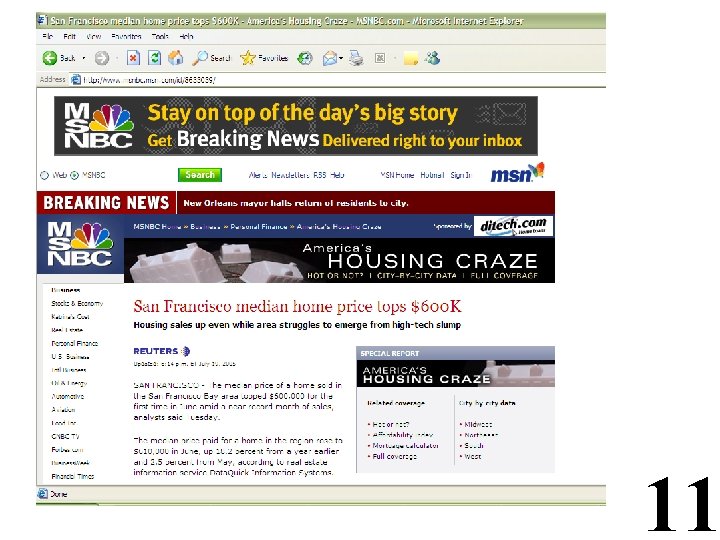The image size is (720, 540).
Task: Open the Favorites menu
Action: click(126, 36)
